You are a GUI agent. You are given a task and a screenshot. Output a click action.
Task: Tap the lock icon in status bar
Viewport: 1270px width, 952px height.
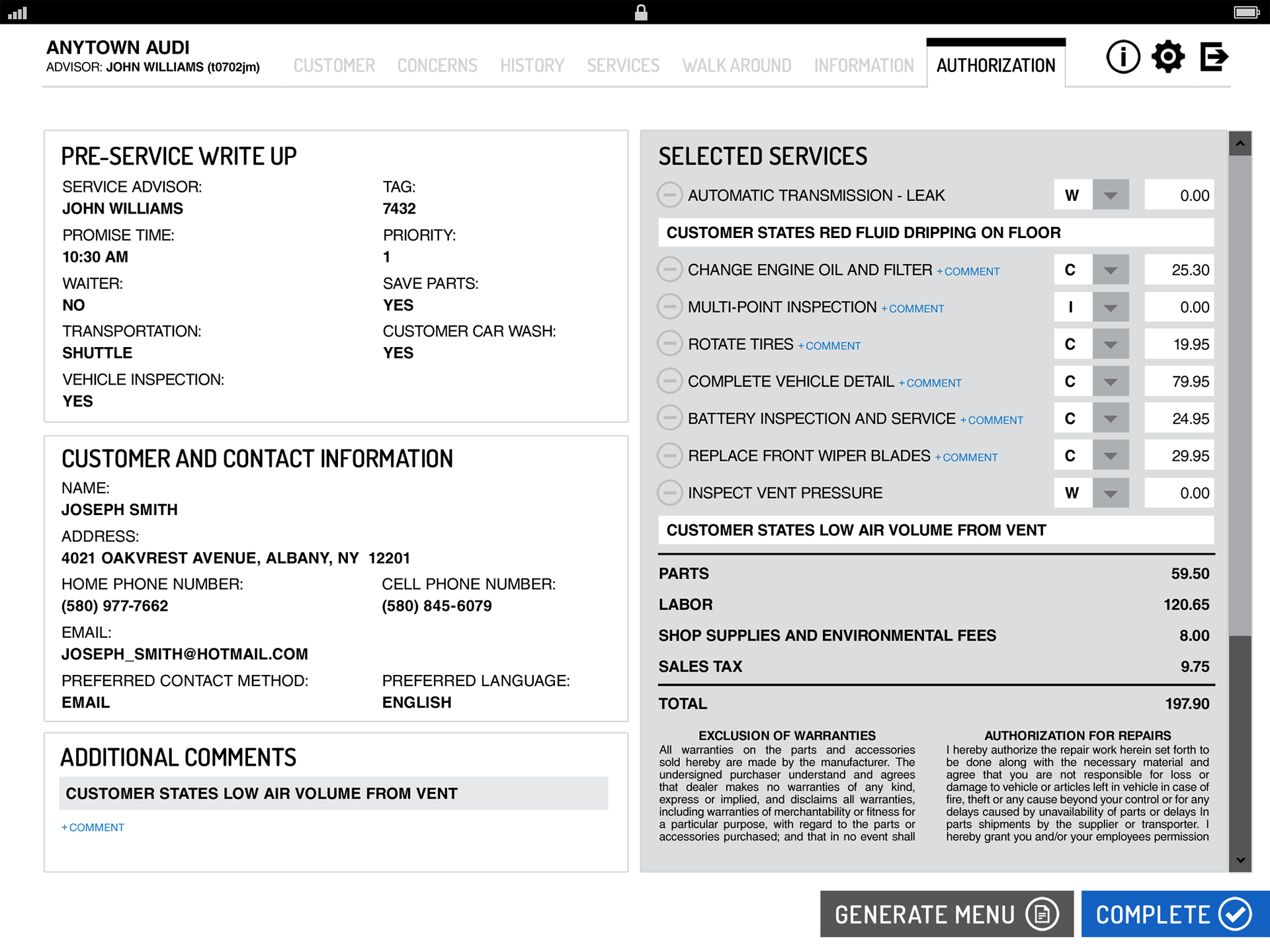tap(641, 12)
